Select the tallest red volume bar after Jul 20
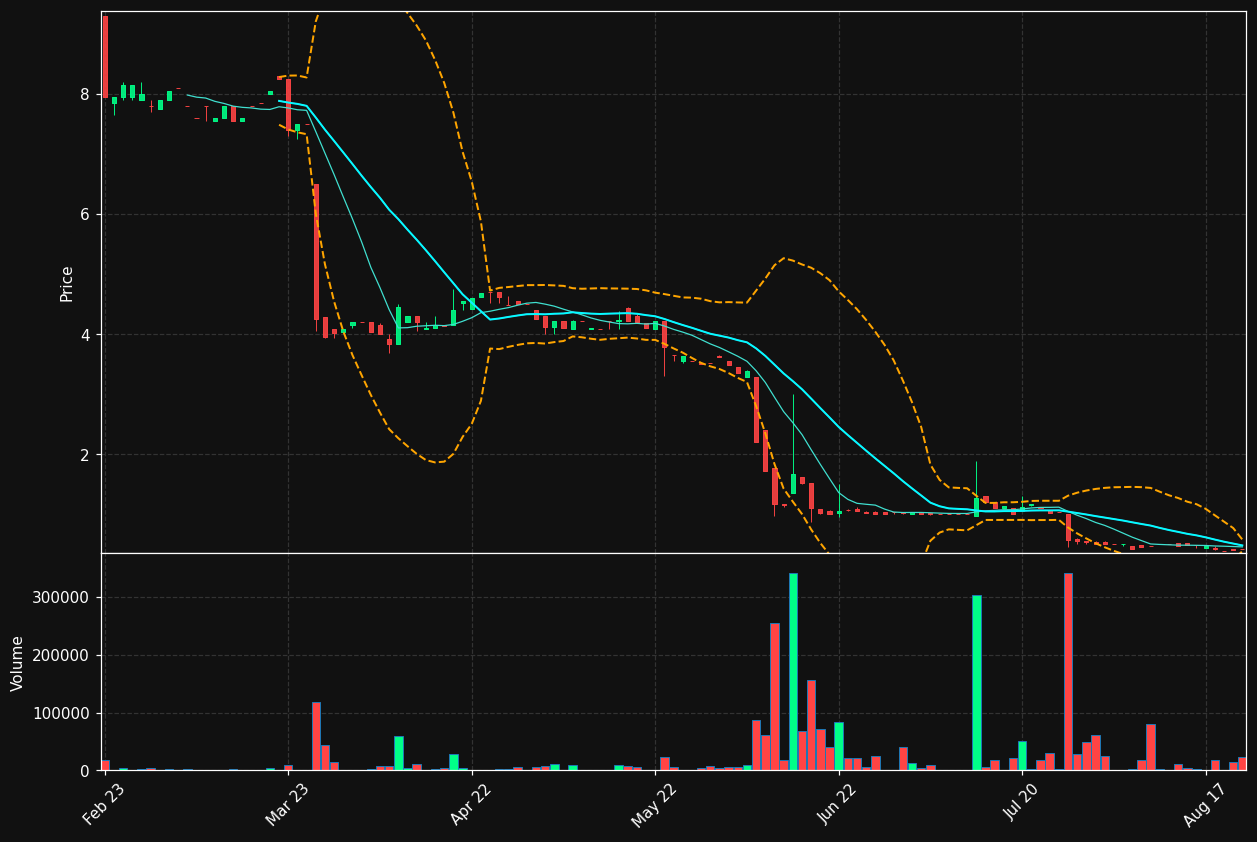Image resolution: width=1257 pixels, height=842 pixels. click(1068, 672)
